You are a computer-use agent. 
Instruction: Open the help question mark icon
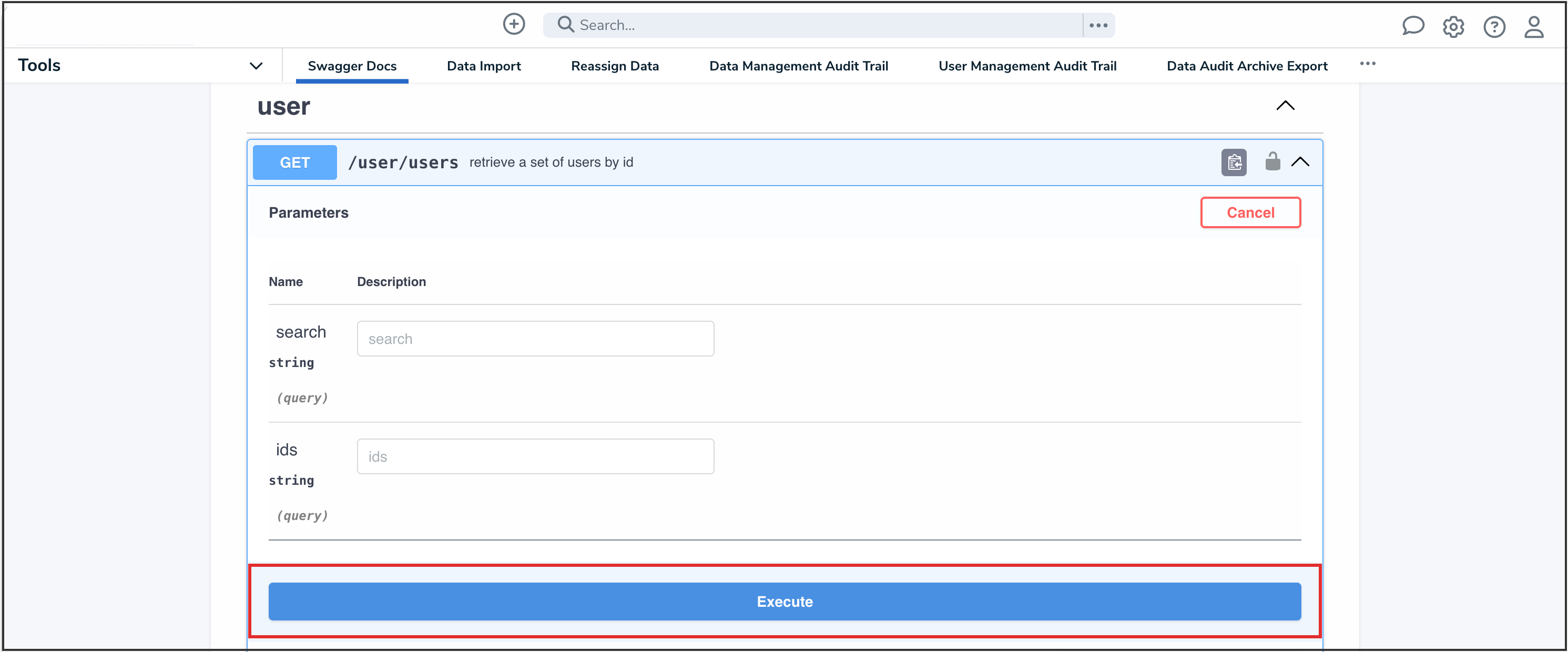point(1494,27)
